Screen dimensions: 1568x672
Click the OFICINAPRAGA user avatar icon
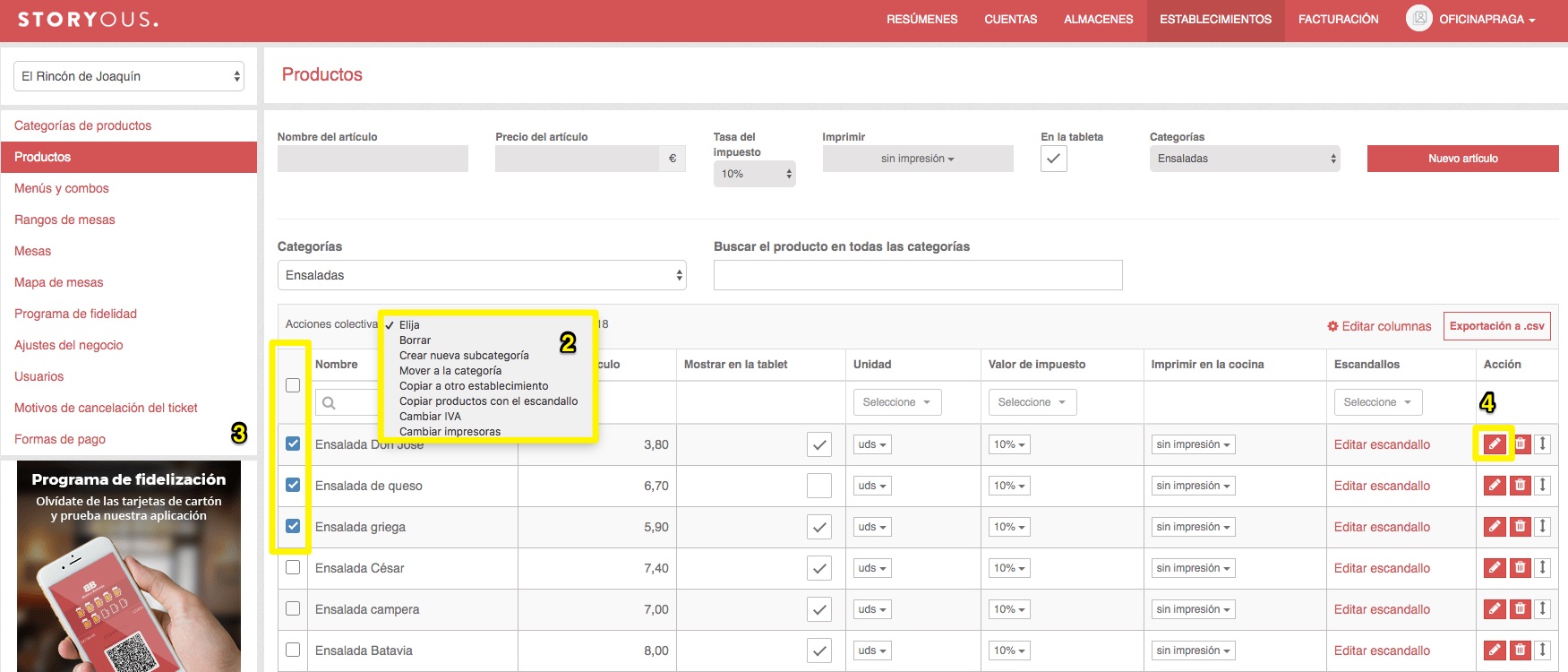(1419, 18)
